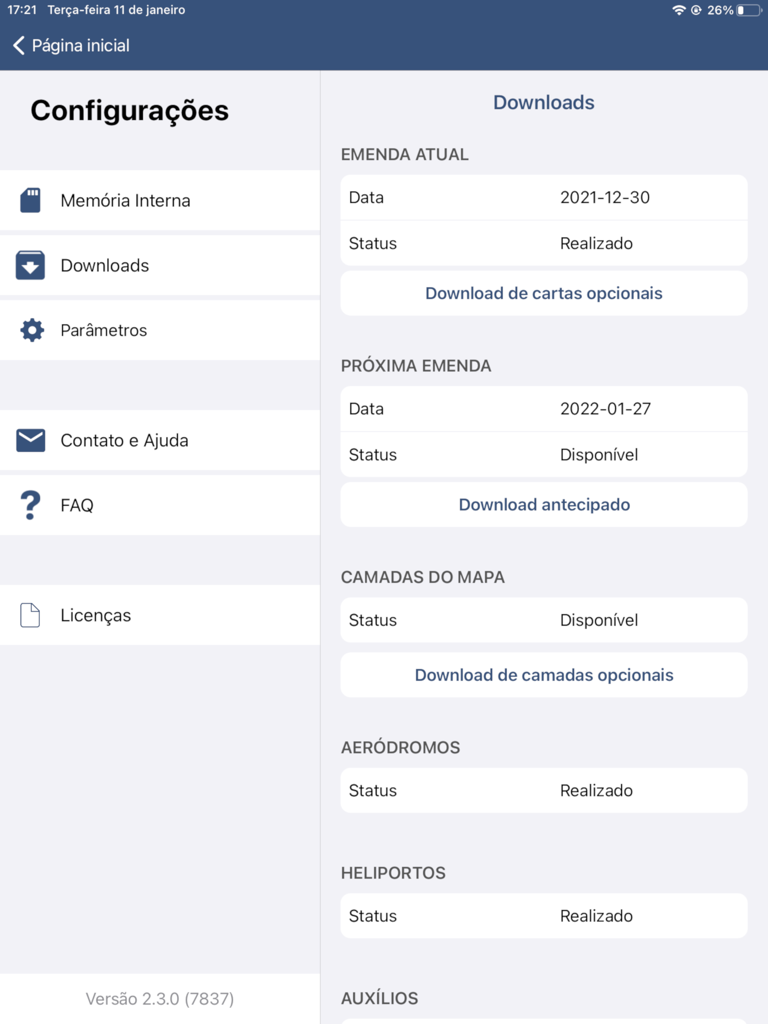768x1024 pixels.
Task: Return to Página inicial
Action: (x=80, y=45)
